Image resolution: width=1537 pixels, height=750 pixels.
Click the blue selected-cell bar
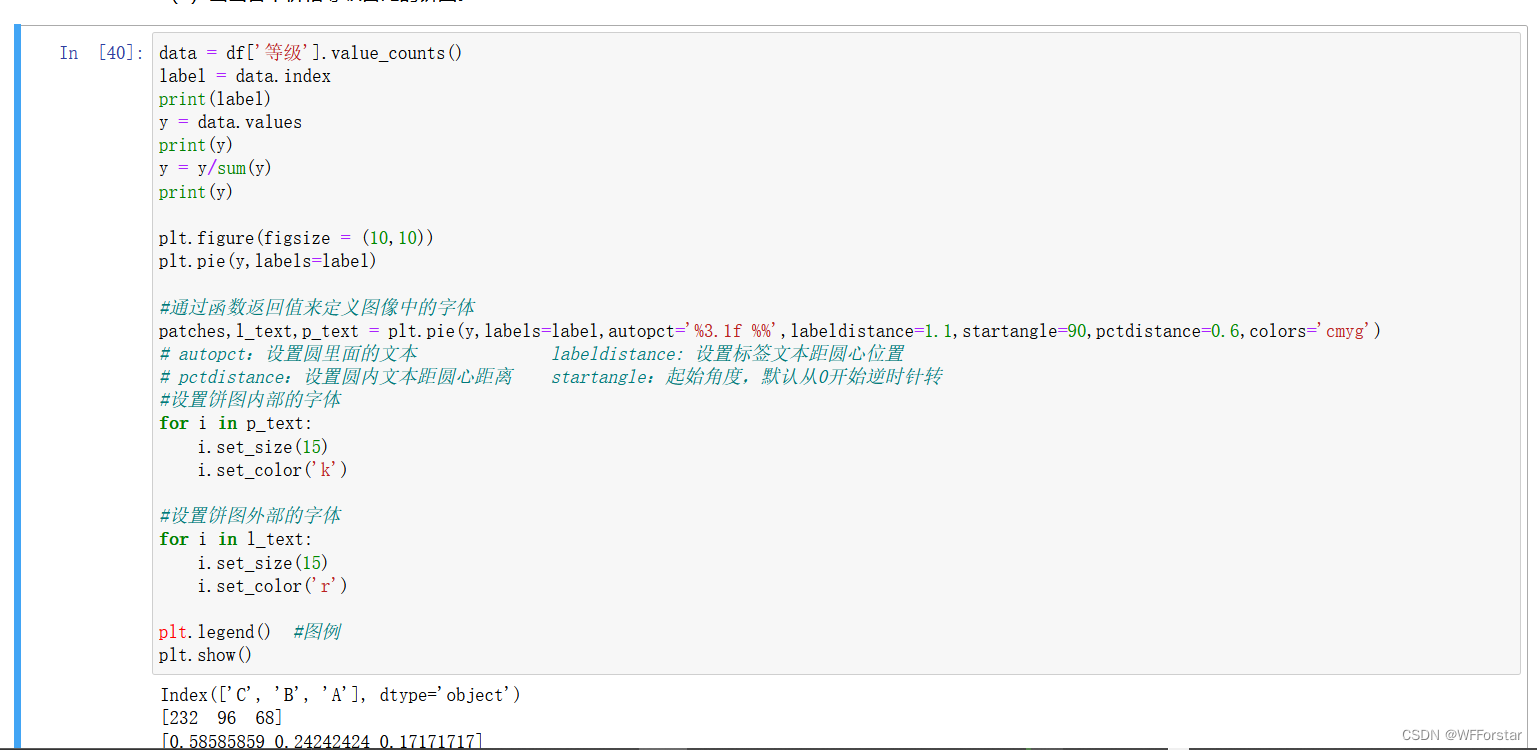coord(17,387)
